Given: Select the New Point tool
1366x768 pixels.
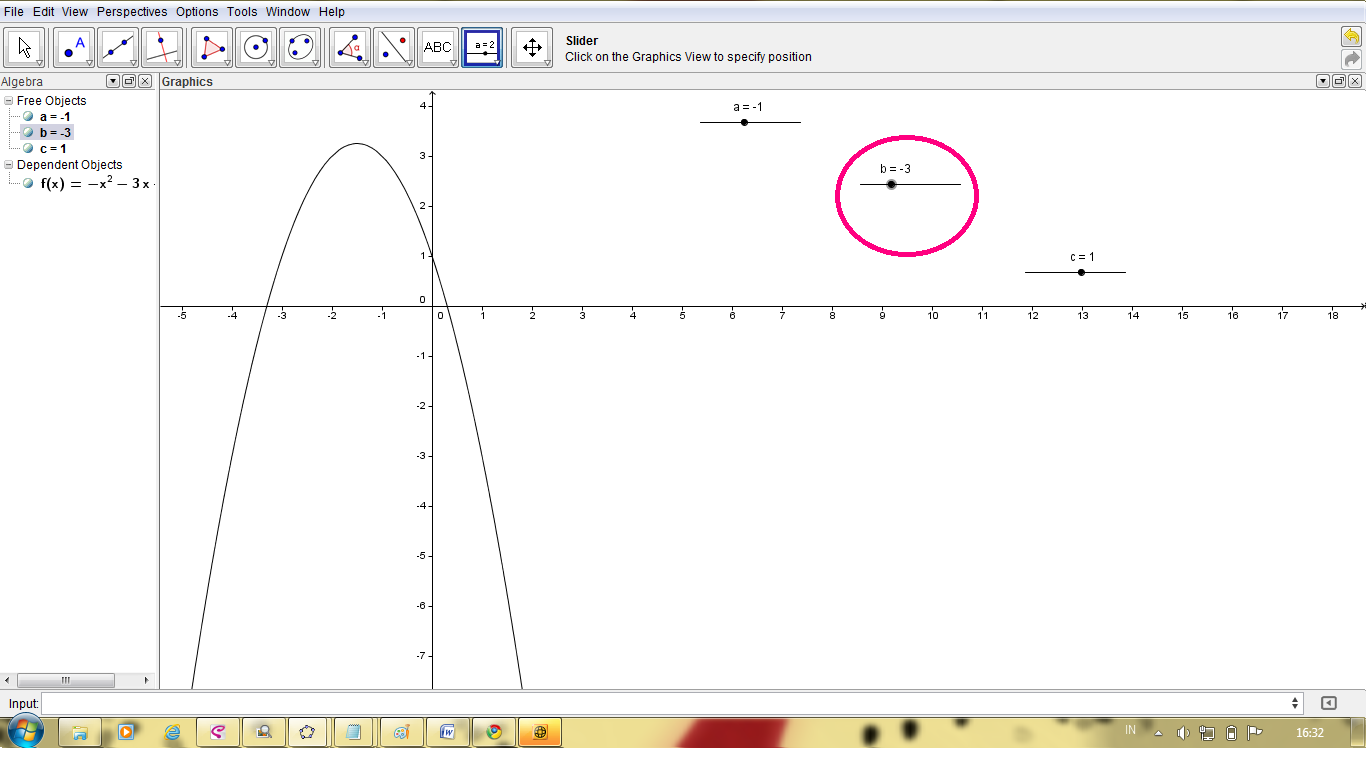Looking at the screenshot, I should (x=74, y=47).
